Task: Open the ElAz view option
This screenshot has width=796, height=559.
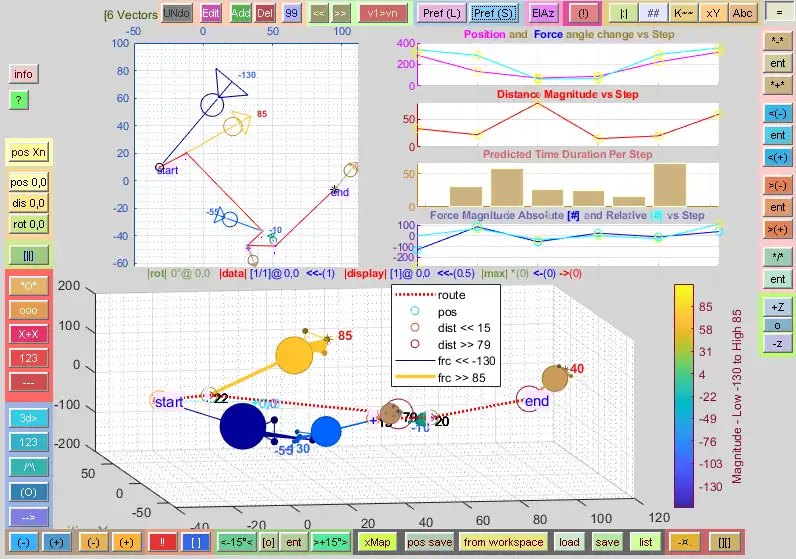Action: pyautogui.click(x=543, y=14)
